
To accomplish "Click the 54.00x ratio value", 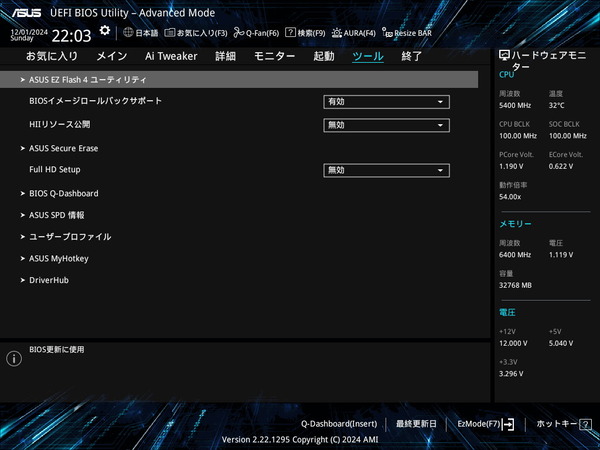I will pos(510,197).
